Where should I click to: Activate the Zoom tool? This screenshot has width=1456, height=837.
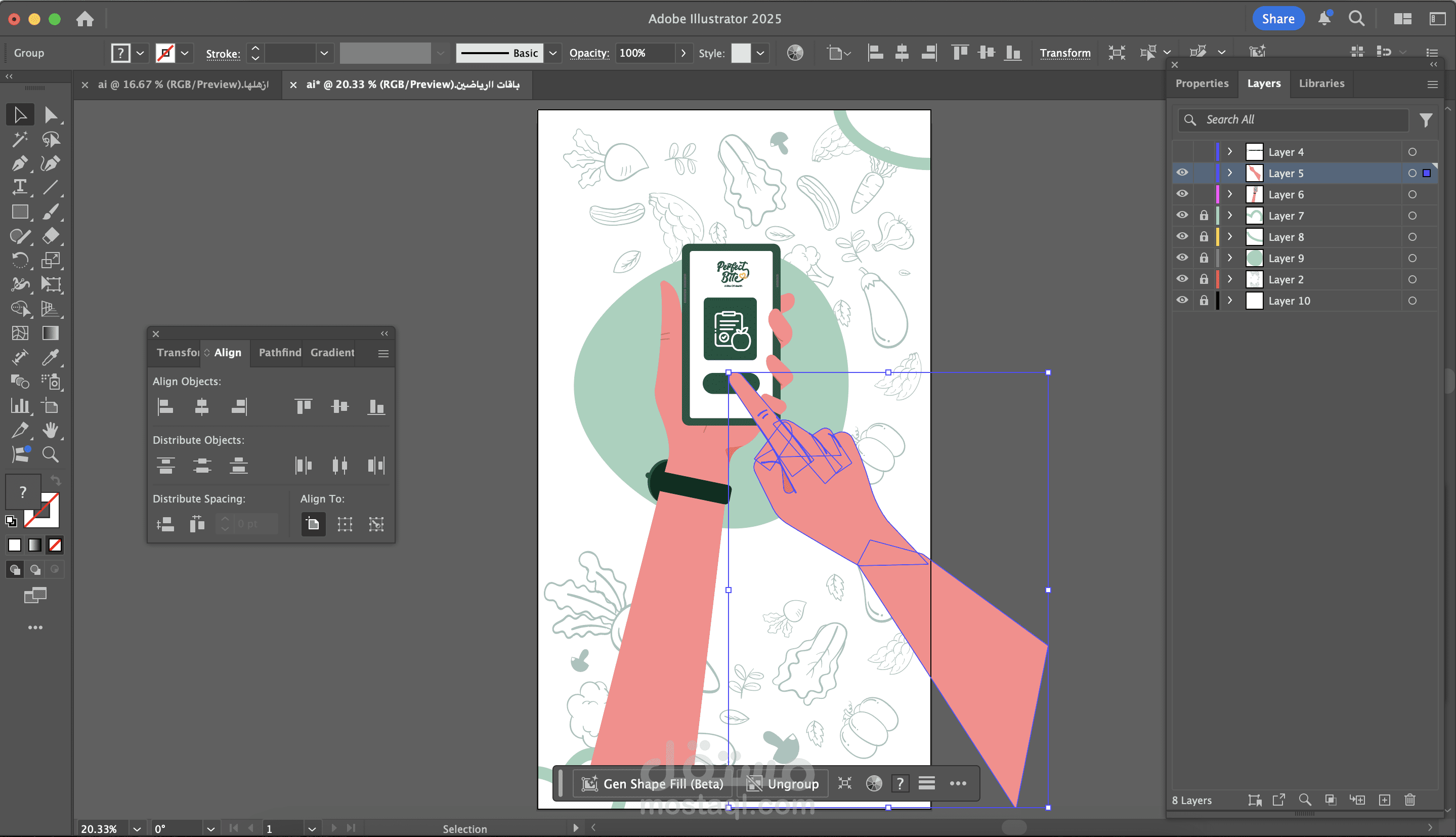[51, 455]
